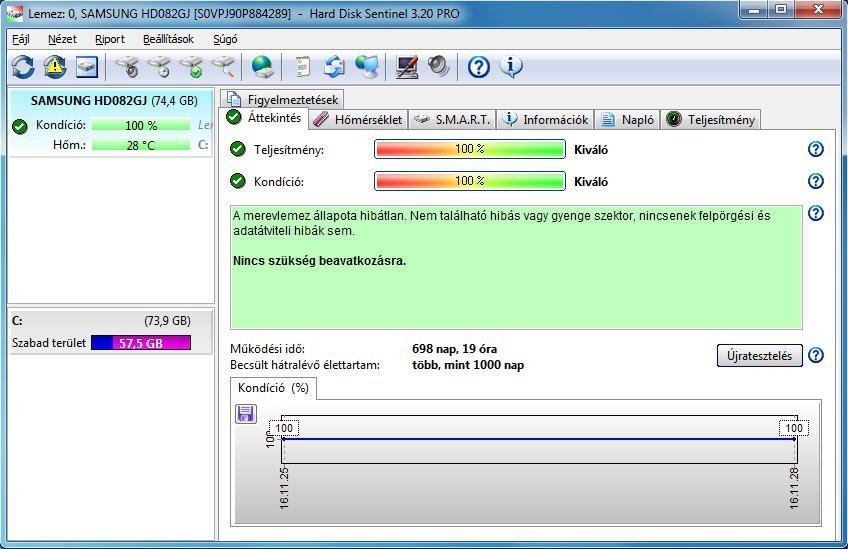The width and height of the screenshot is (848, 549).
Task: Click the help icon next to Újratesztelés
Action: click(816, 355)
